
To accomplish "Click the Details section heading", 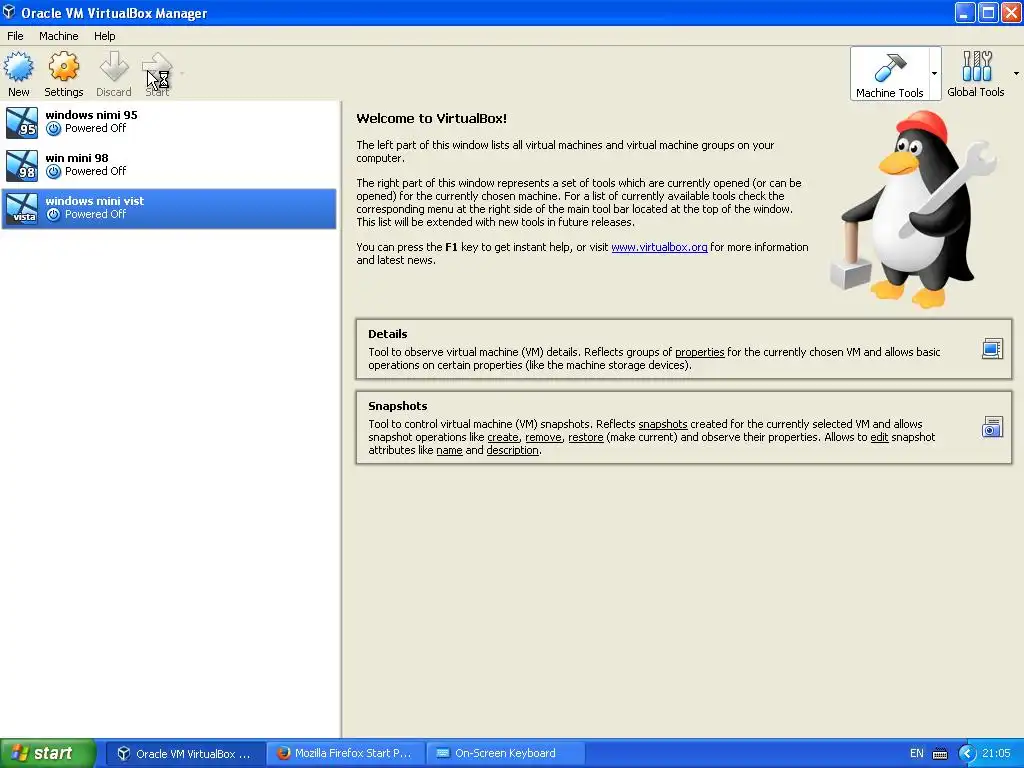I will tap(387, 334).
